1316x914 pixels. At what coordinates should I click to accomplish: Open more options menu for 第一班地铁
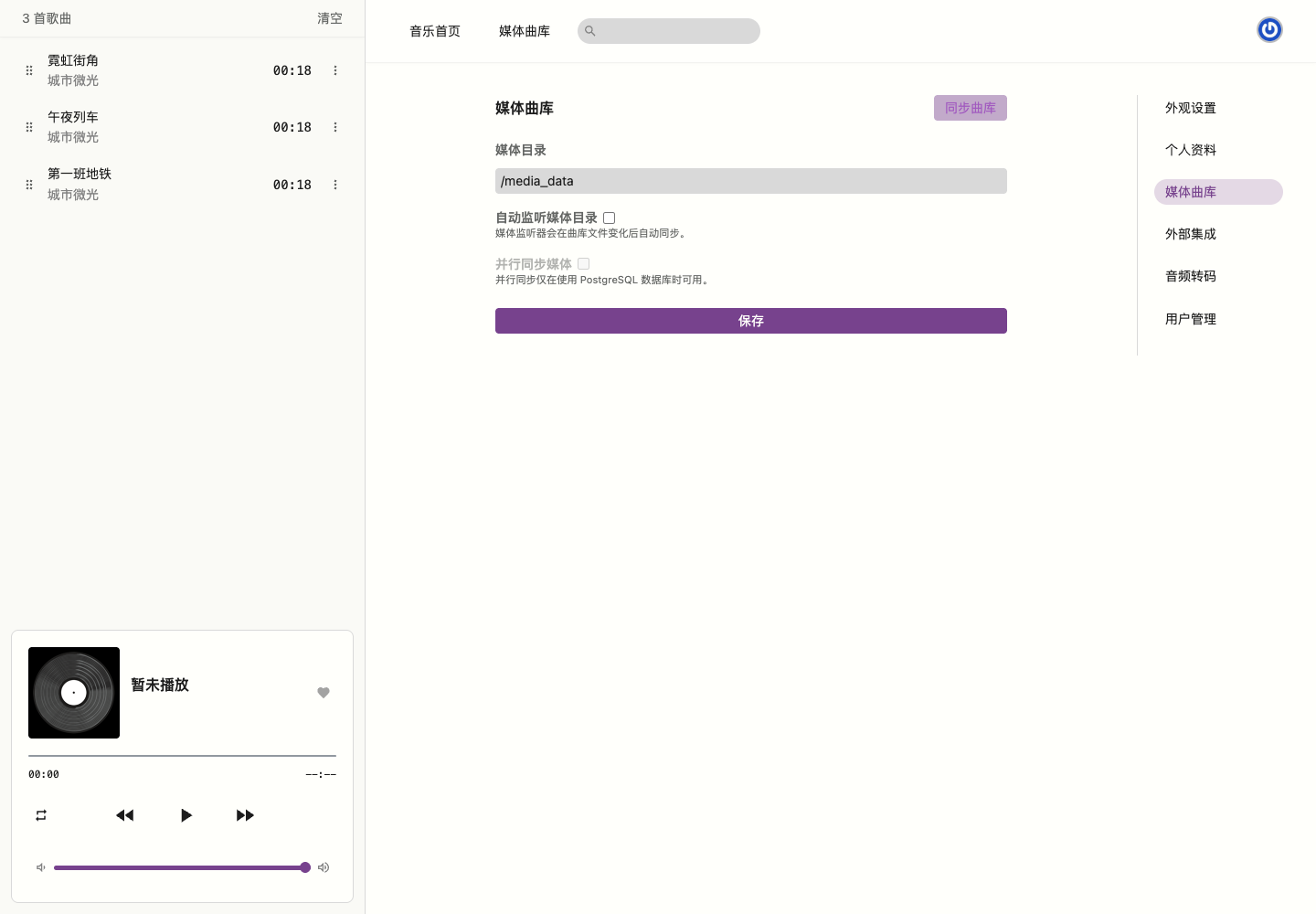pos(335,185)
